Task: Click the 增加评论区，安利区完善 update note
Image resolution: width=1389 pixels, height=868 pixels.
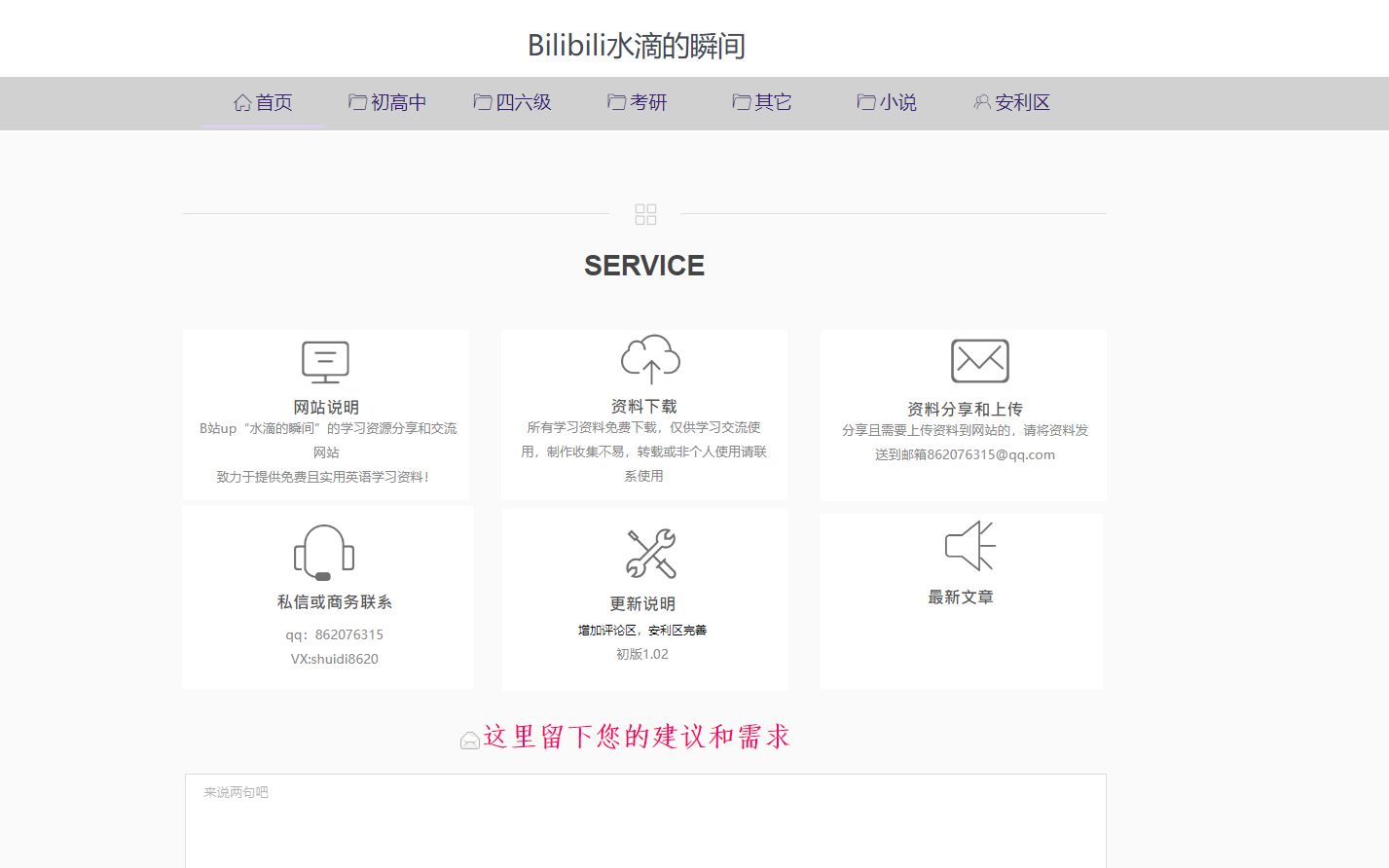Action: (642, 630)
